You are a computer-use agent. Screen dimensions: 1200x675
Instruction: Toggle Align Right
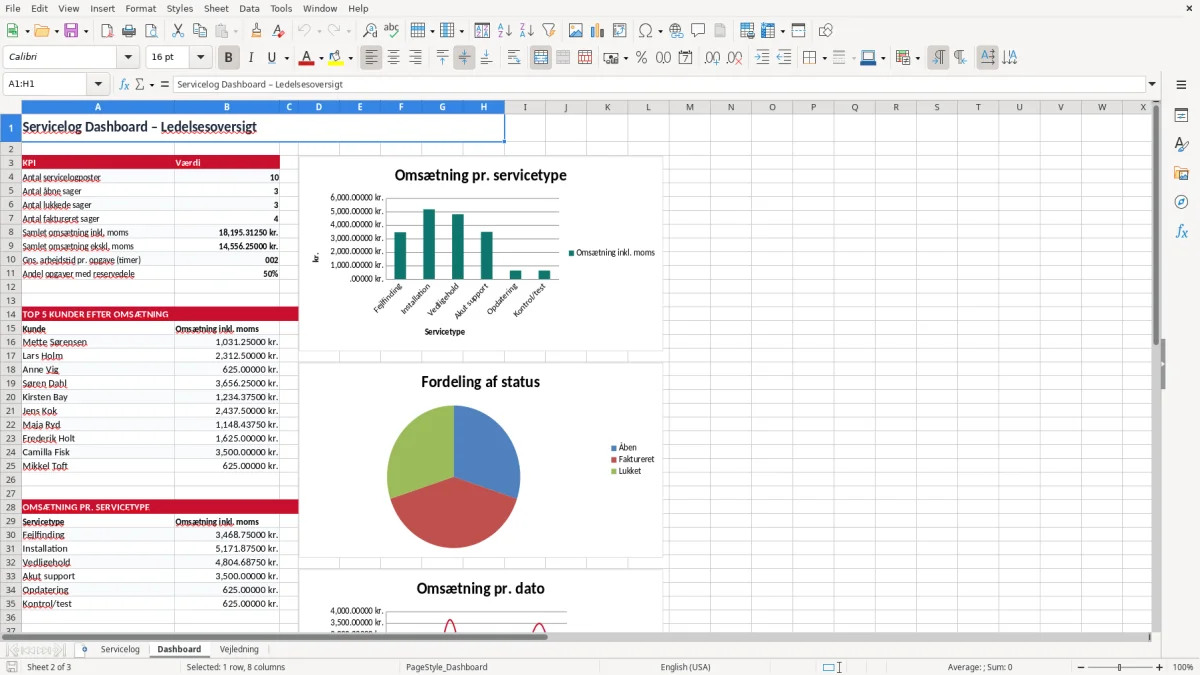click(415, 58)
